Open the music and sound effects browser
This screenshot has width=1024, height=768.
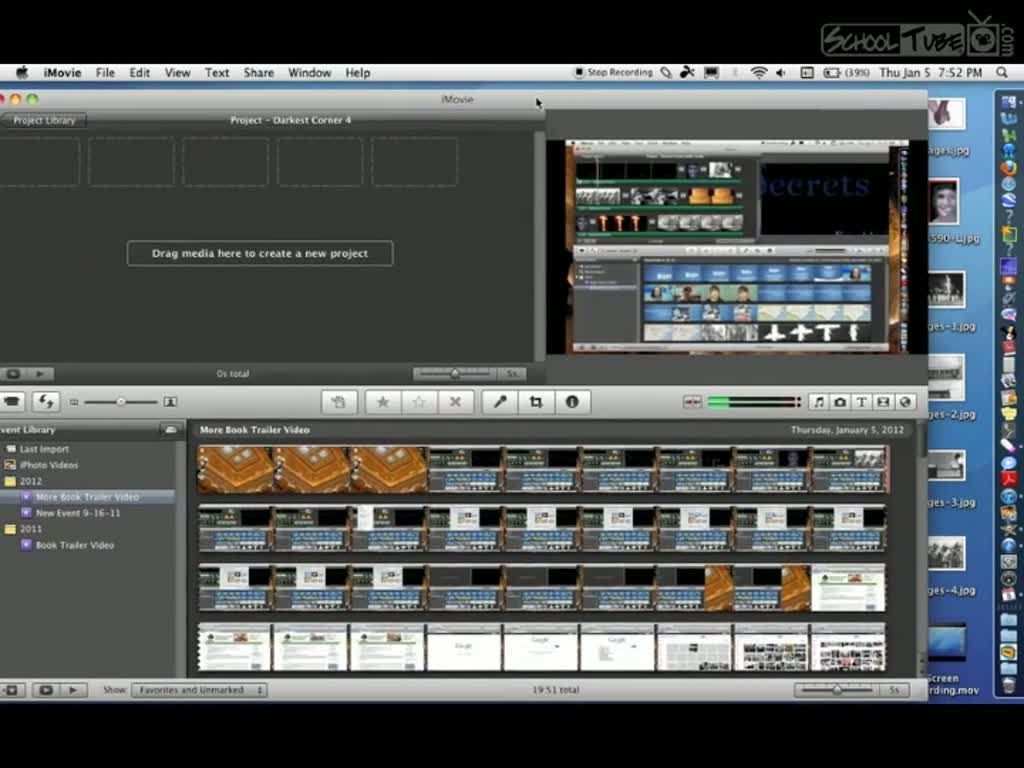[818, 402]
